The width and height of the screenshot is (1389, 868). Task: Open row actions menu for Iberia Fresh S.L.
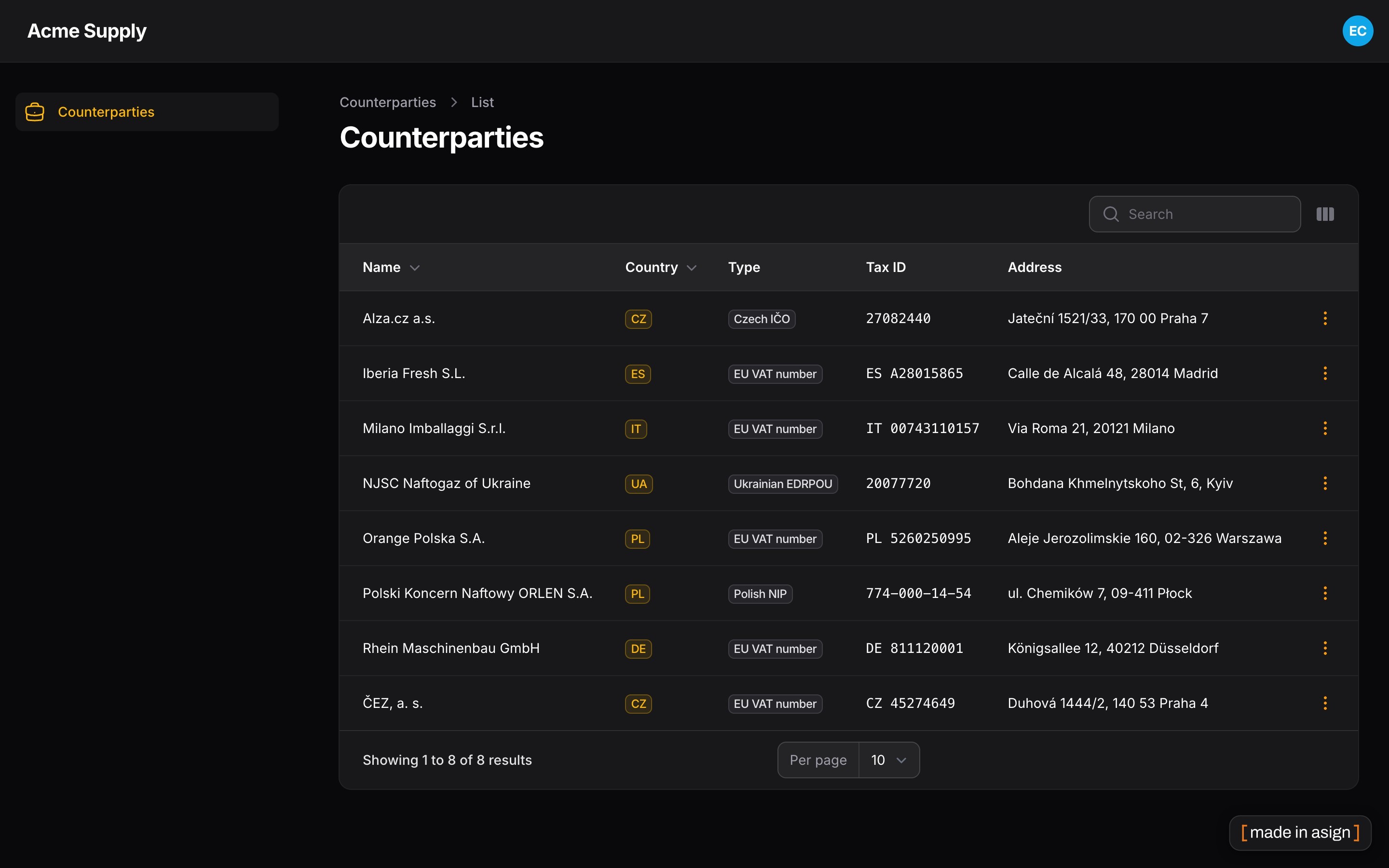(x=1325, y=374)
